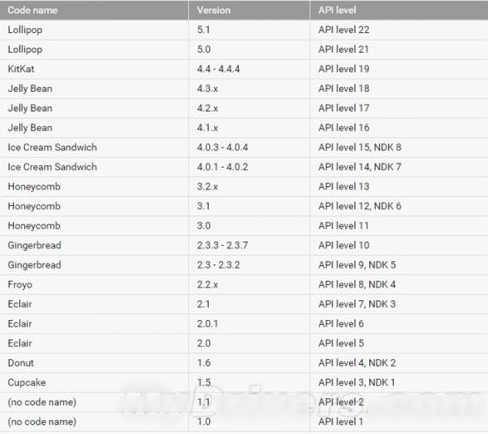
Task: Click the API level column header
Action: [399, 10]
